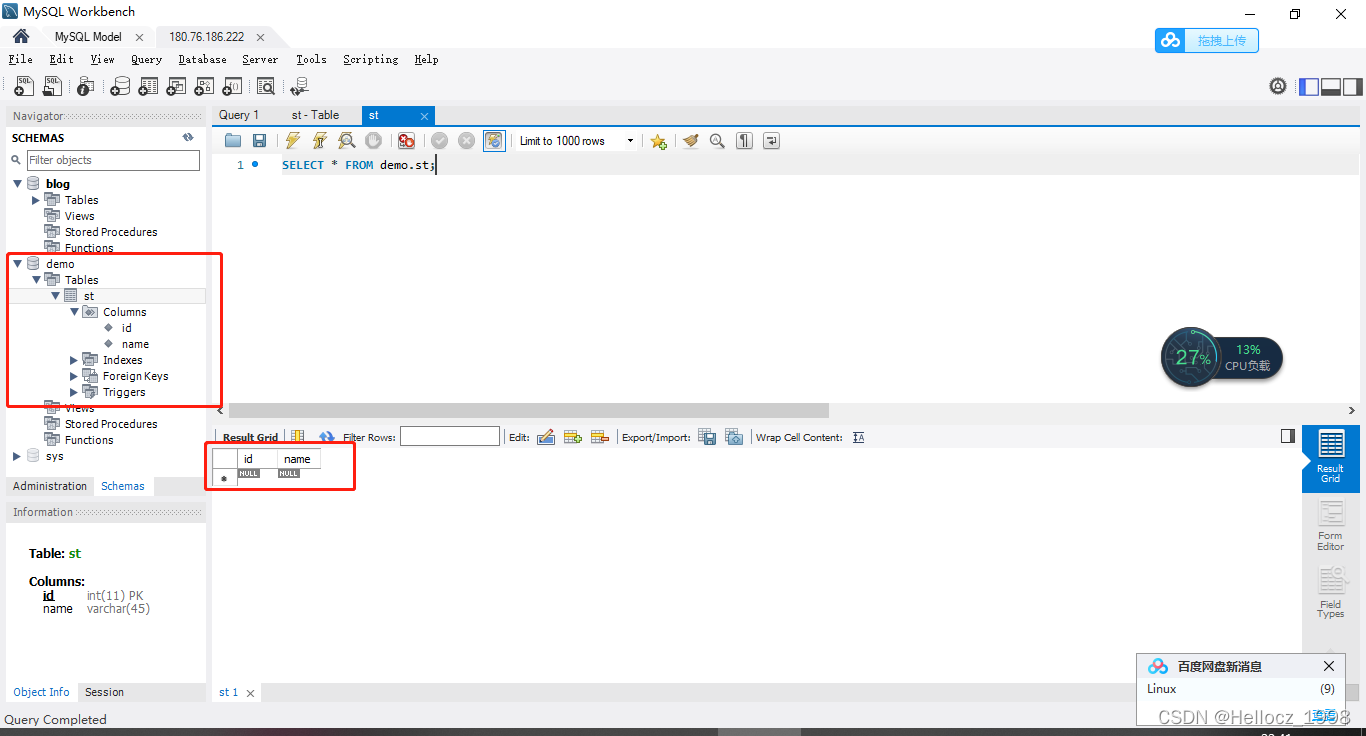Create a new view icon
This screenshot has height=736, width=1366.
coord(176,87)
